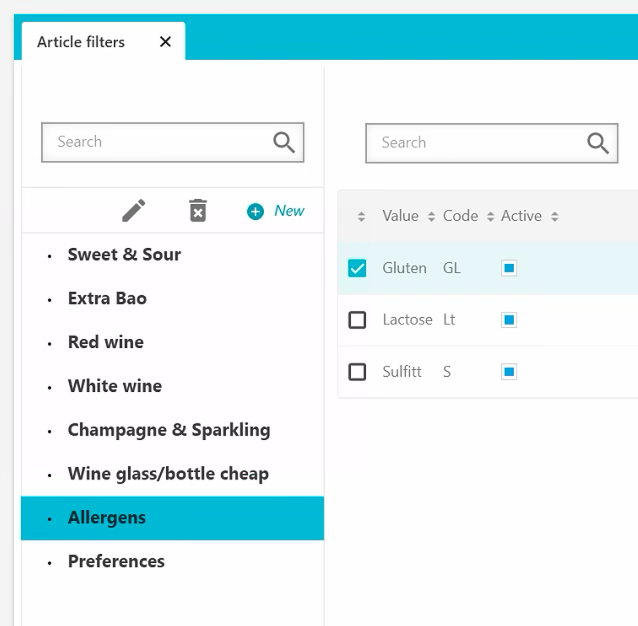Focus the left filter search field
638x626 pixels.
[x=155, y=142]
